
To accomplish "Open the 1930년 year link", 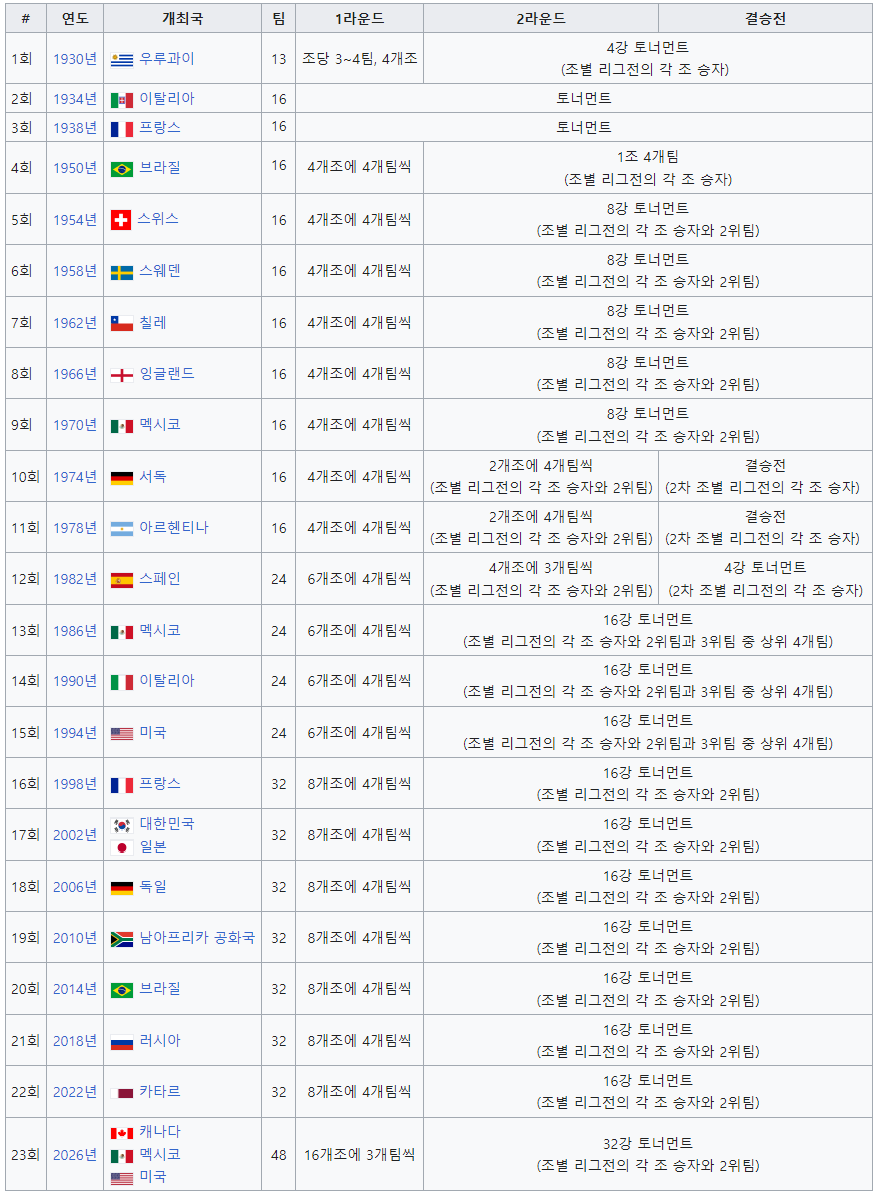I will [x=75, y=59].
